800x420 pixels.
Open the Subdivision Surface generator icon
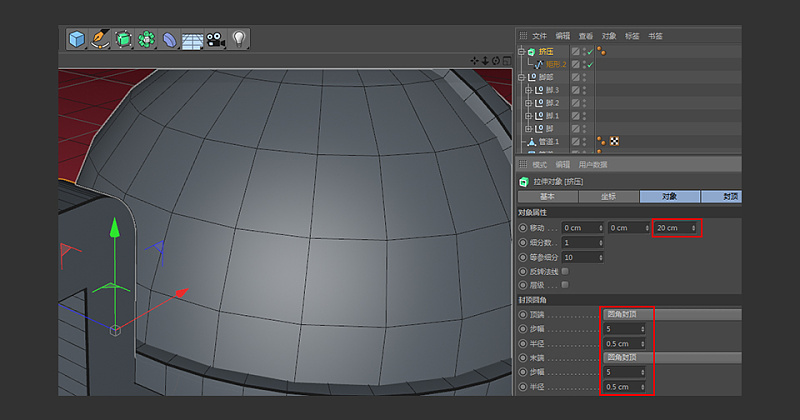click(125, 39)
